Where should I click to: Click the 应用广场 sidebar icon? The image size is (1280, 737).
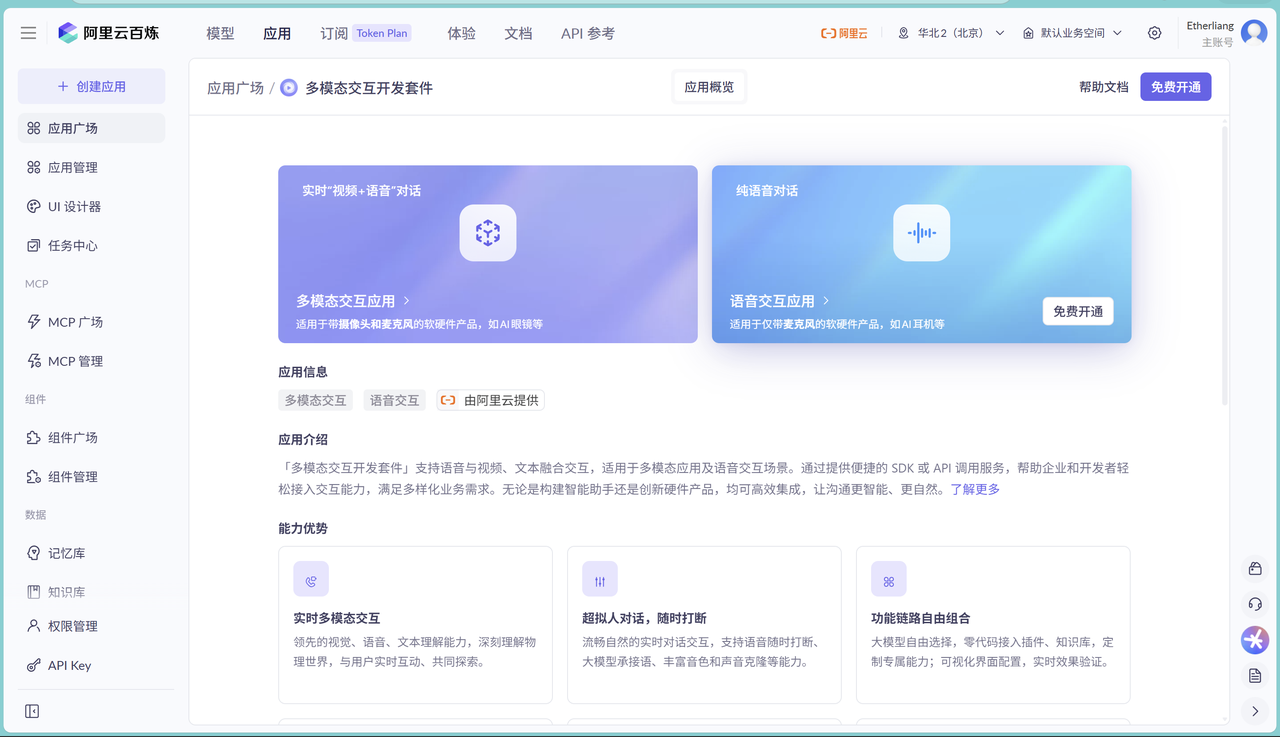pyautogui.click(x=34, y=128)
